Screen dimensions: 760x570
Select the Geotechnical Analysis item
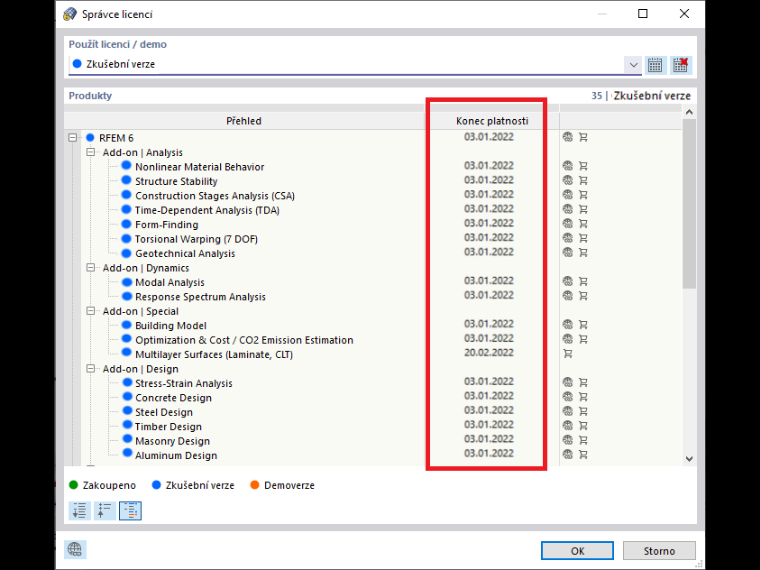click(x=185, y=253)
